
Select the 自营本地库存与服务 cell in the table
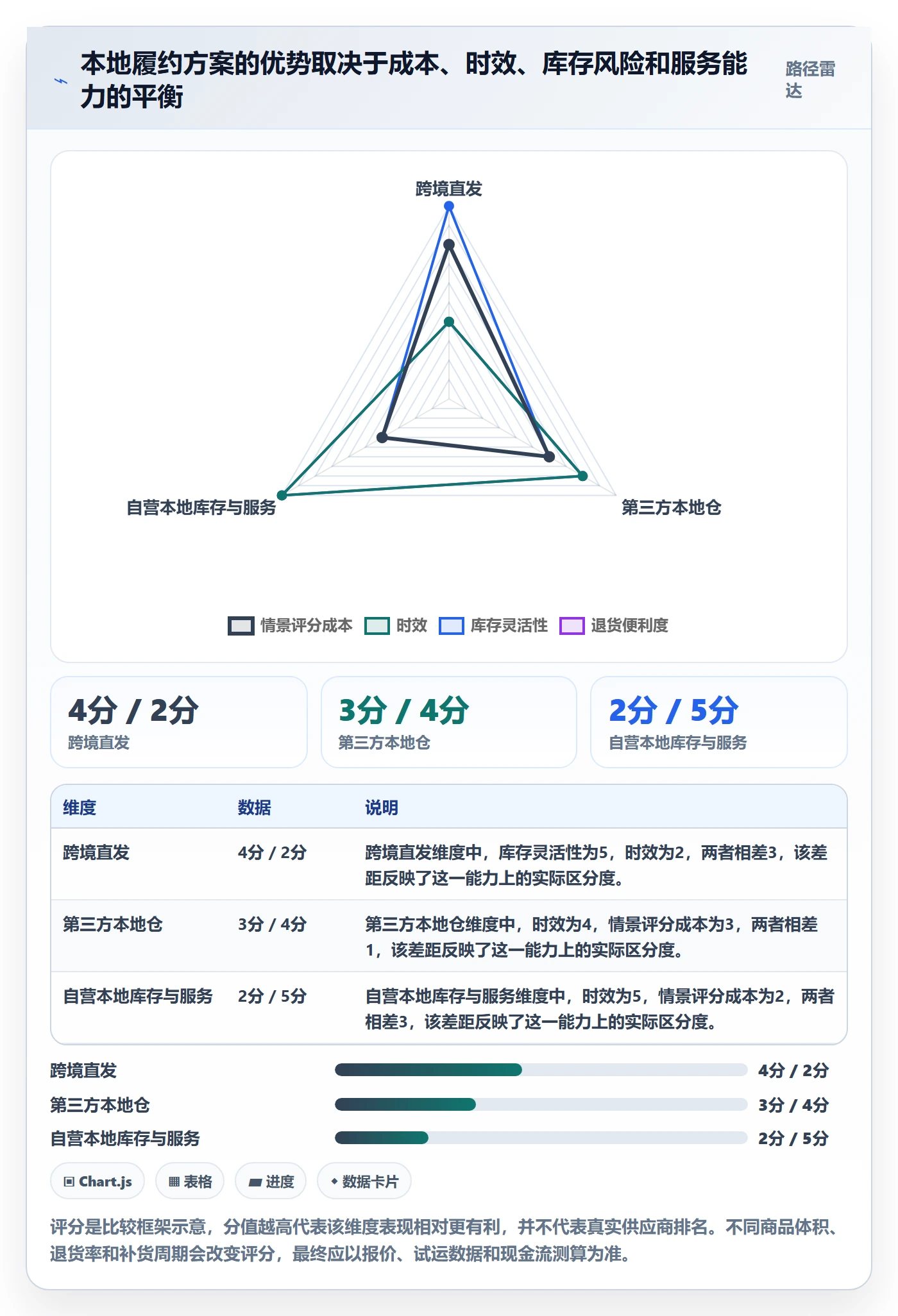click(x=138, y=996)
